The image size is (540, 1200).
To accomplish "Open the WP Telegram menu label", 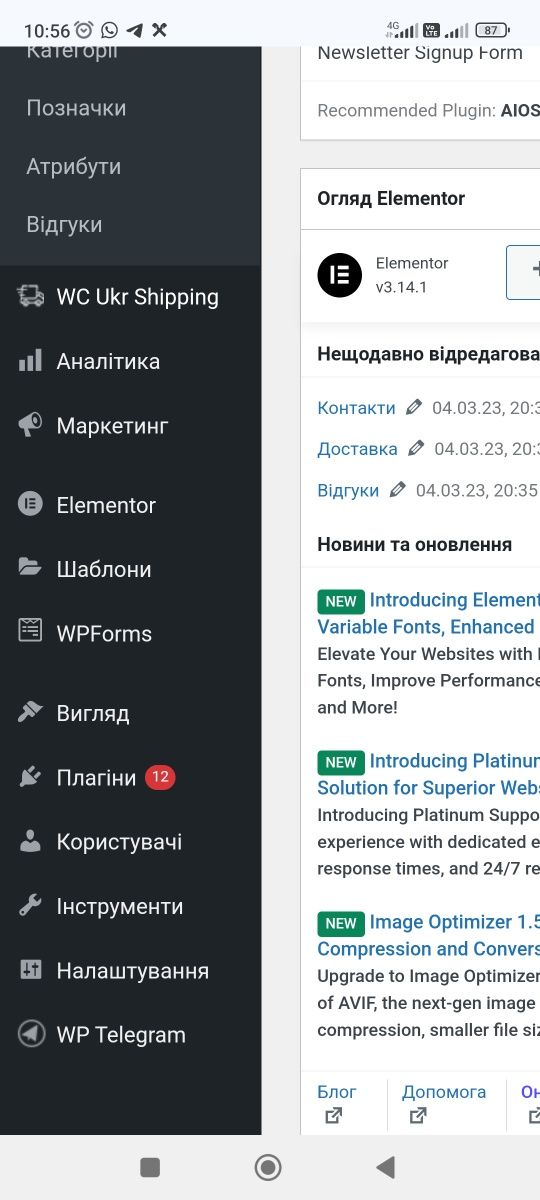I will coord(121,1035).
